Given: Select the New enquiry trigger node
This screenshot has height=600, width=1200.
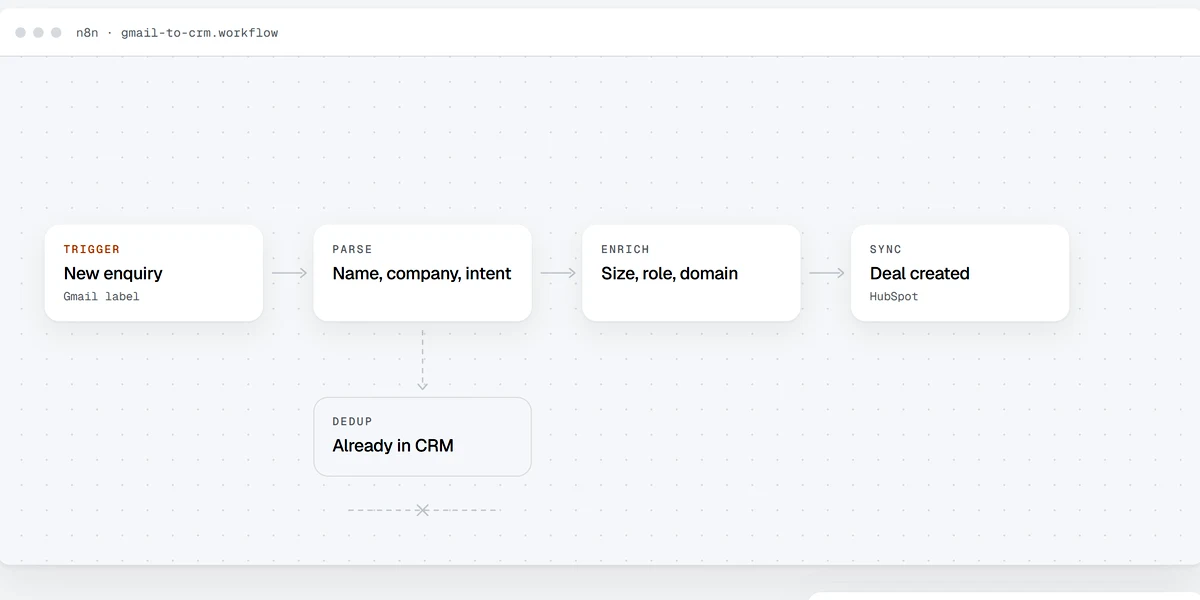Looking at the screenshot, I should point(154,273).
